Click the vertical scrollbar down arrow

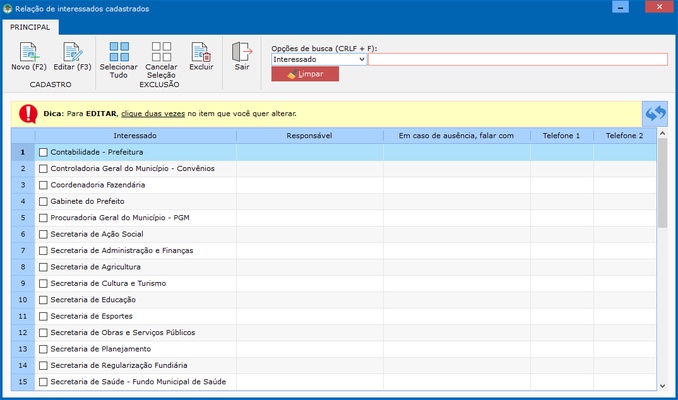point(662,384)
